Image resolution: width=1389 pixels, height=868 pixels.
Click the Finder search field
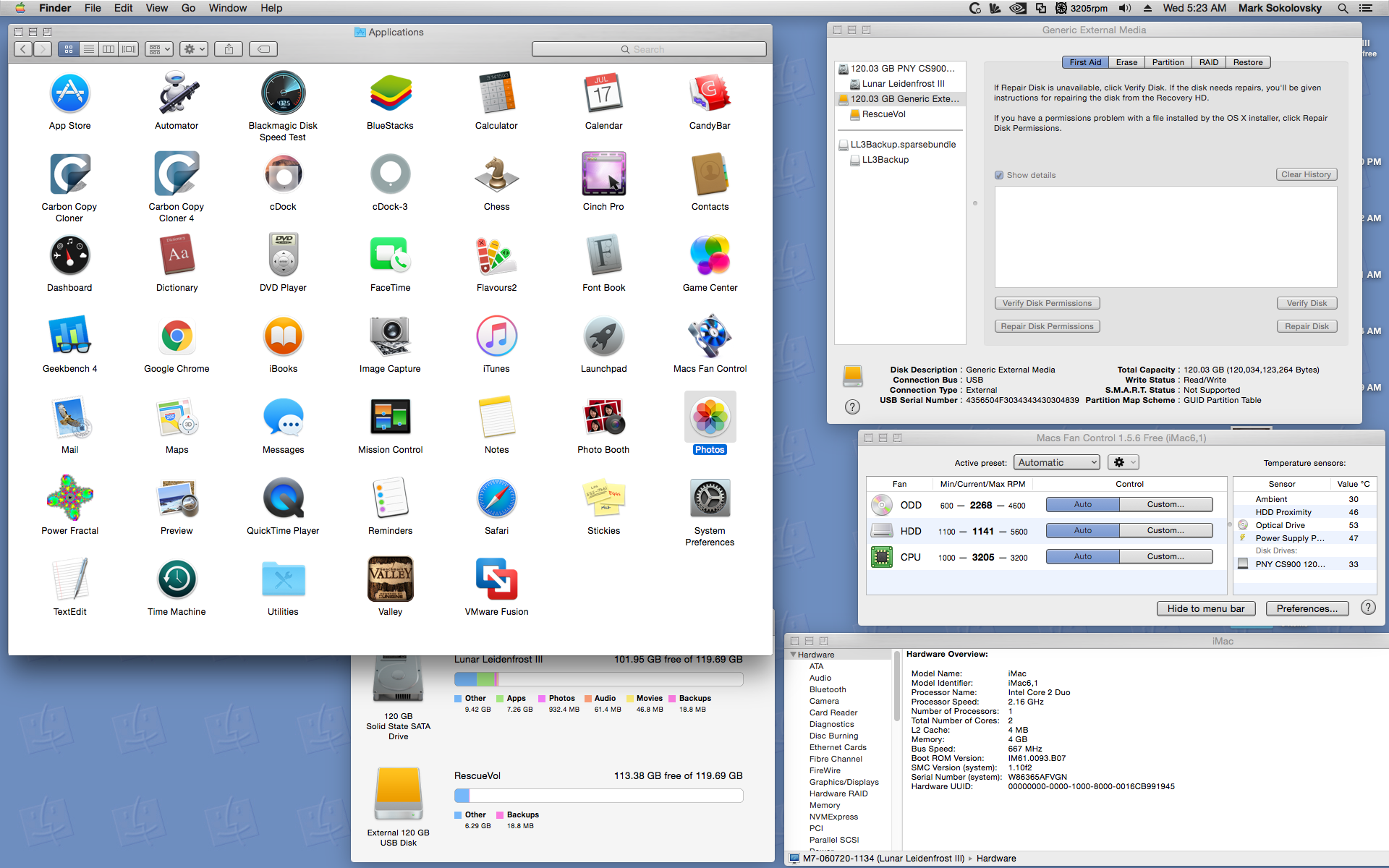click(x=649, y=49)
